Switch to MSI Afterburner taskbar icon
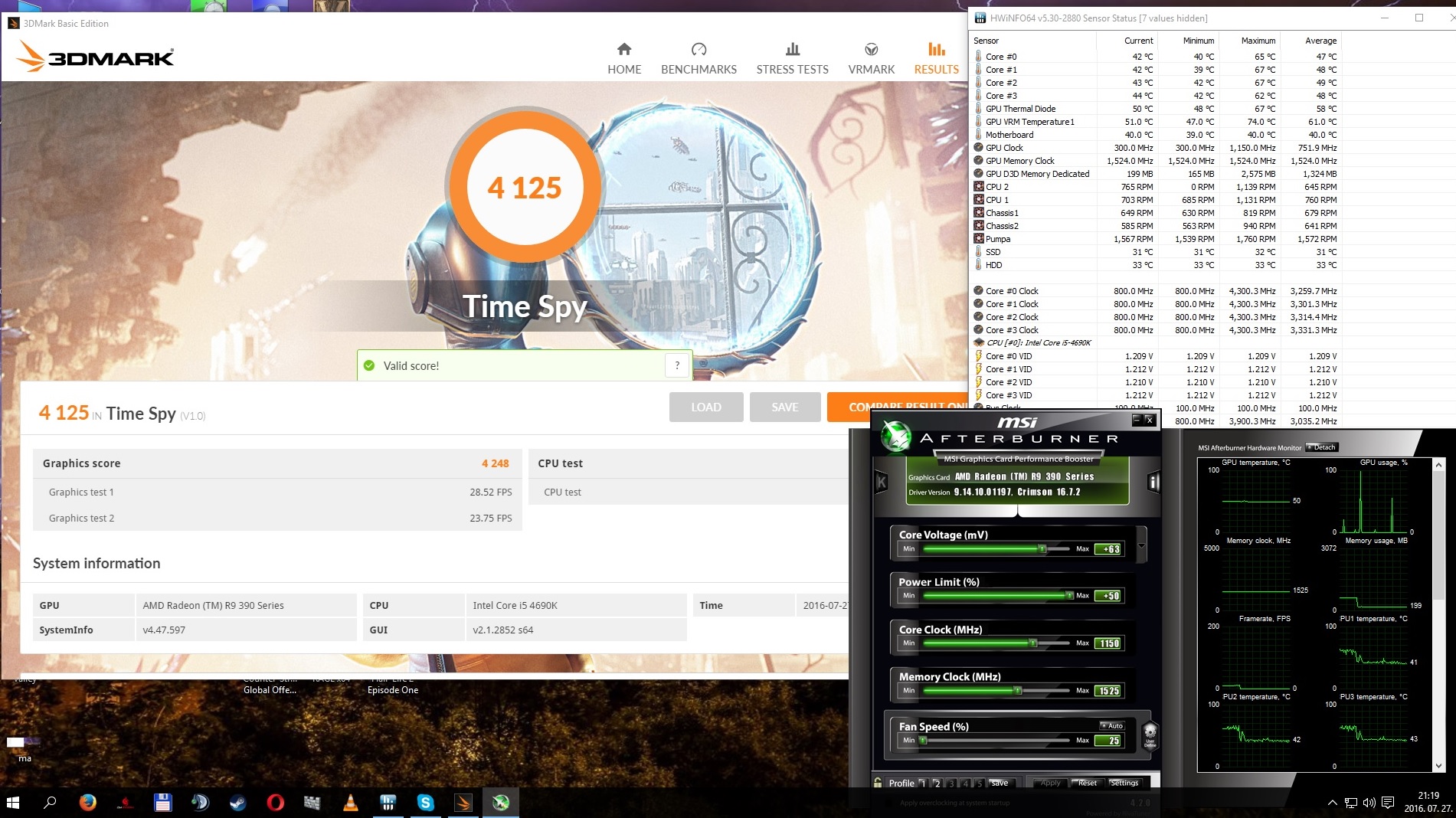 (x=500, y=803)
